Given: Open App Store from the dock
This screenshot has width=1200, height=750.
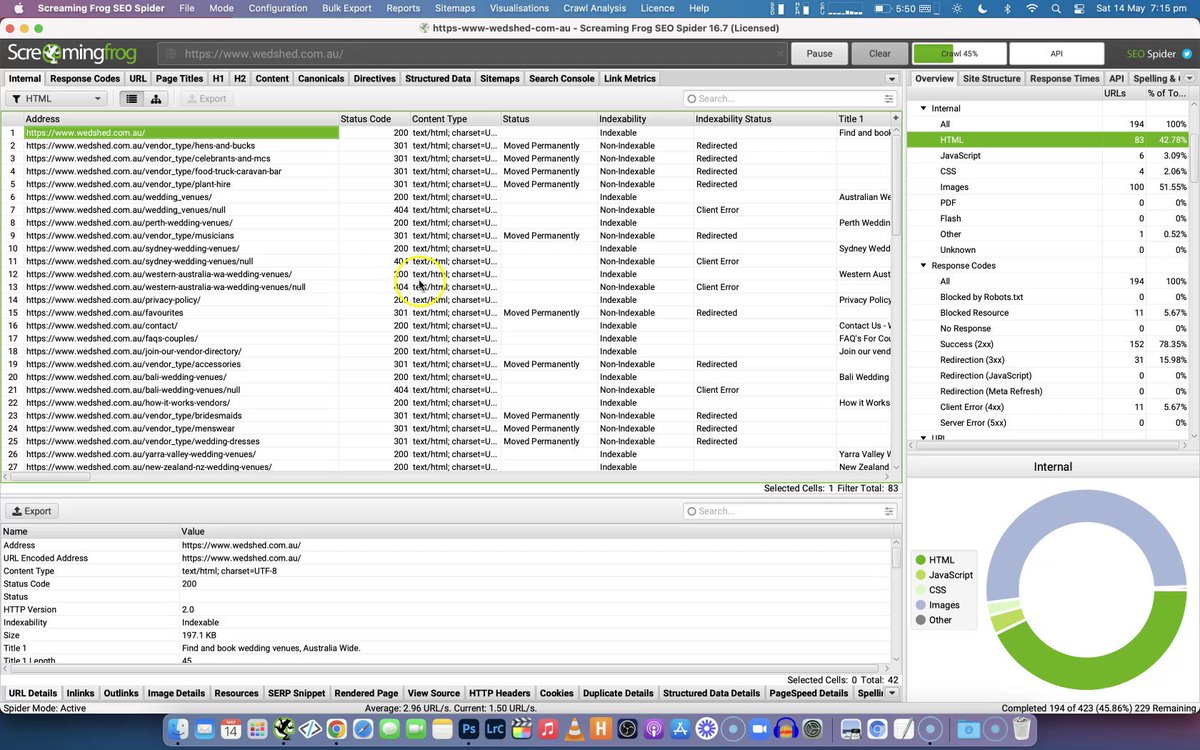Looking at the screenshot, I should [x=680, y=729].
